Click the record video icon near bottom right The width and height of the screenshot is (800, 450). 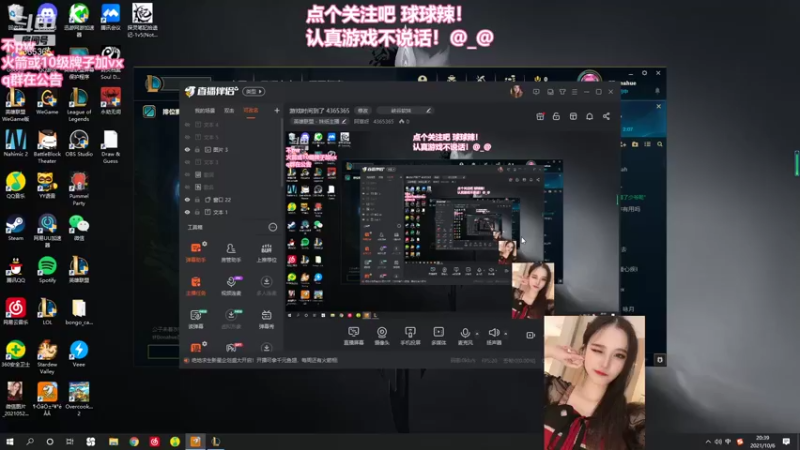tap(531, 335)
